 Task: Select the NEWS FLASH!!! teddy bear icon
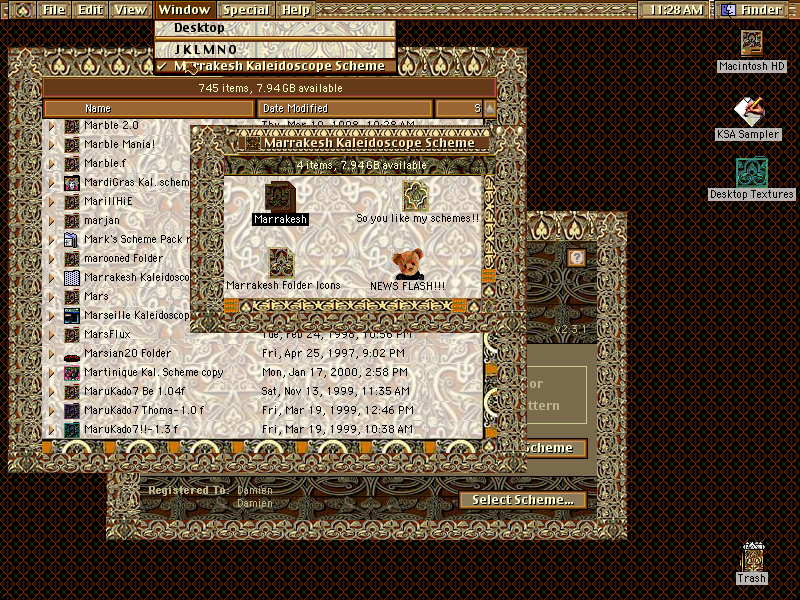[408, 263]
